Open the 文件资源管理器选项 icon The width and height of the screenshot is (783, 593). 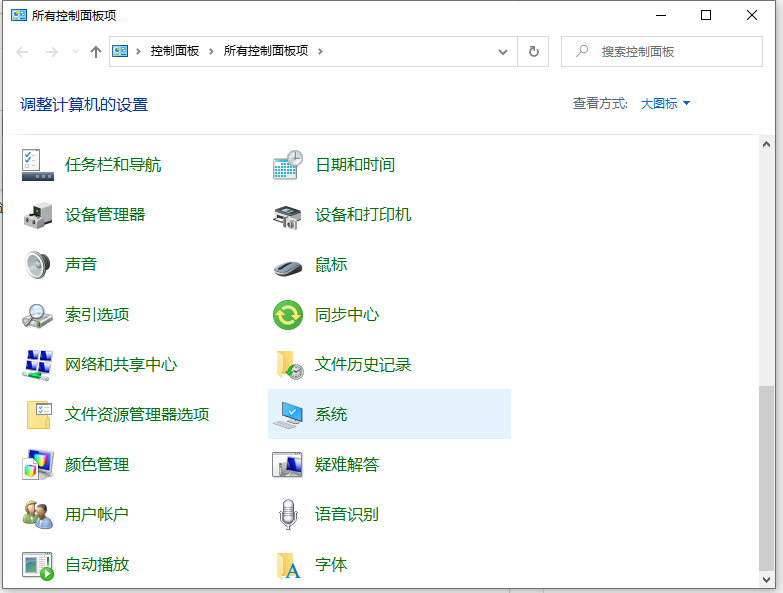(x=39, y=414)
